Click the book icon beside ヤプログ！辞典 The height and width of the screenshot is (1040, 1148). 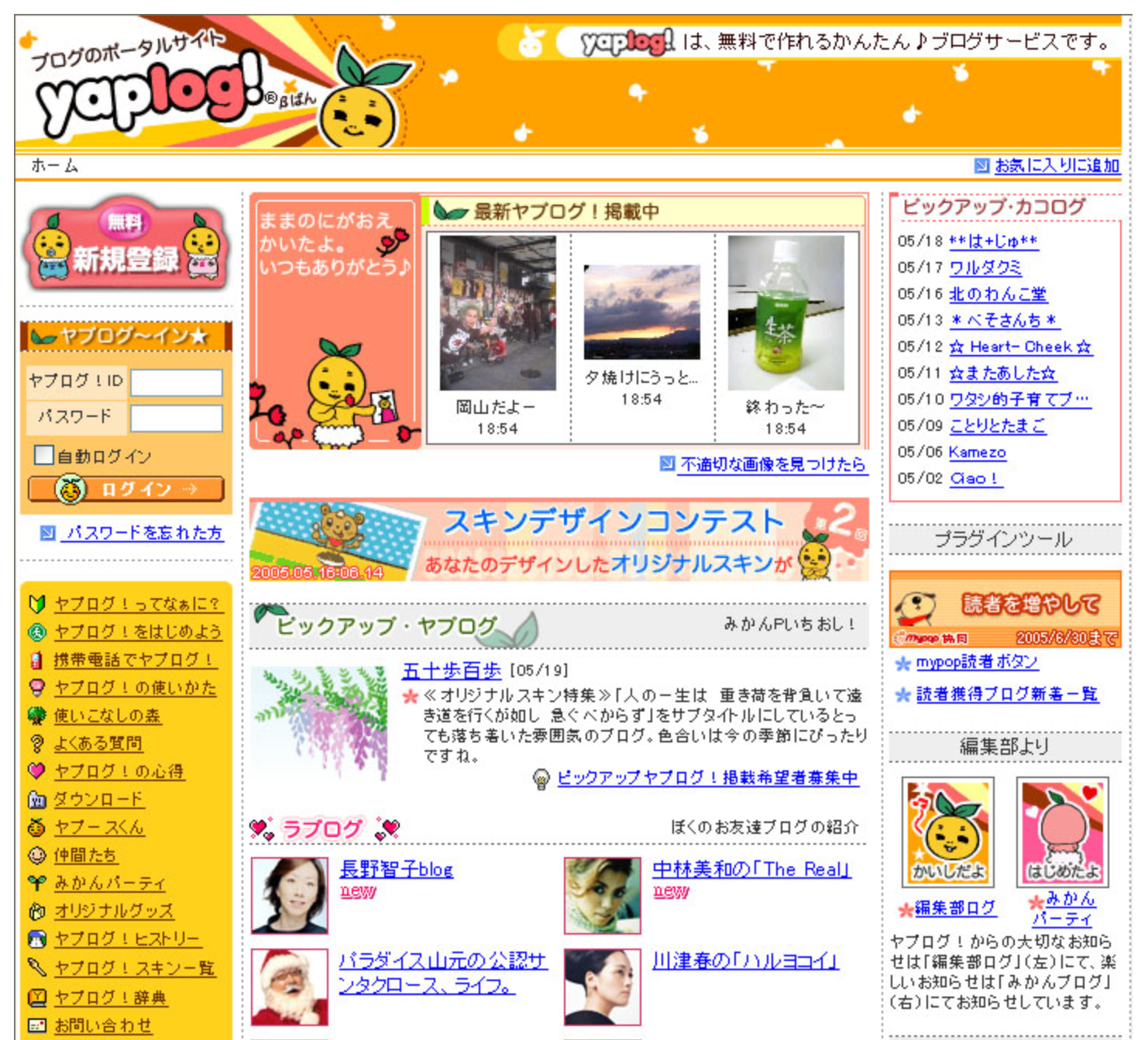click(x=36, y=997)
